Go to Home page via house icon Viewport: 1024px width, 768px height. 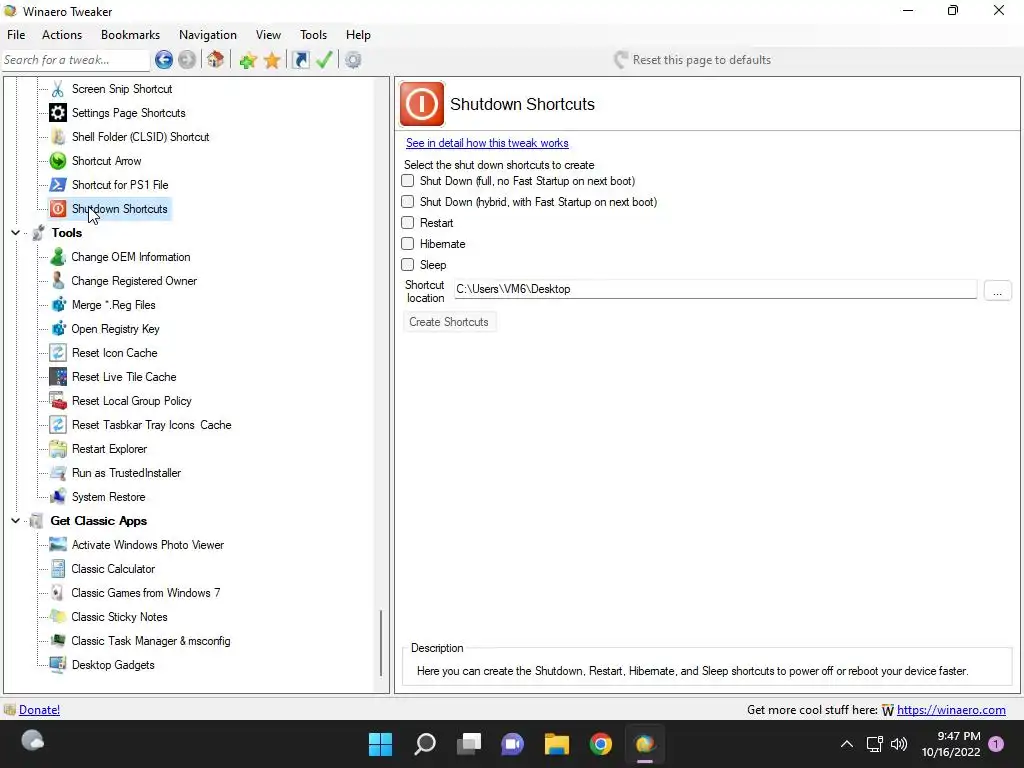coord(216,60)
